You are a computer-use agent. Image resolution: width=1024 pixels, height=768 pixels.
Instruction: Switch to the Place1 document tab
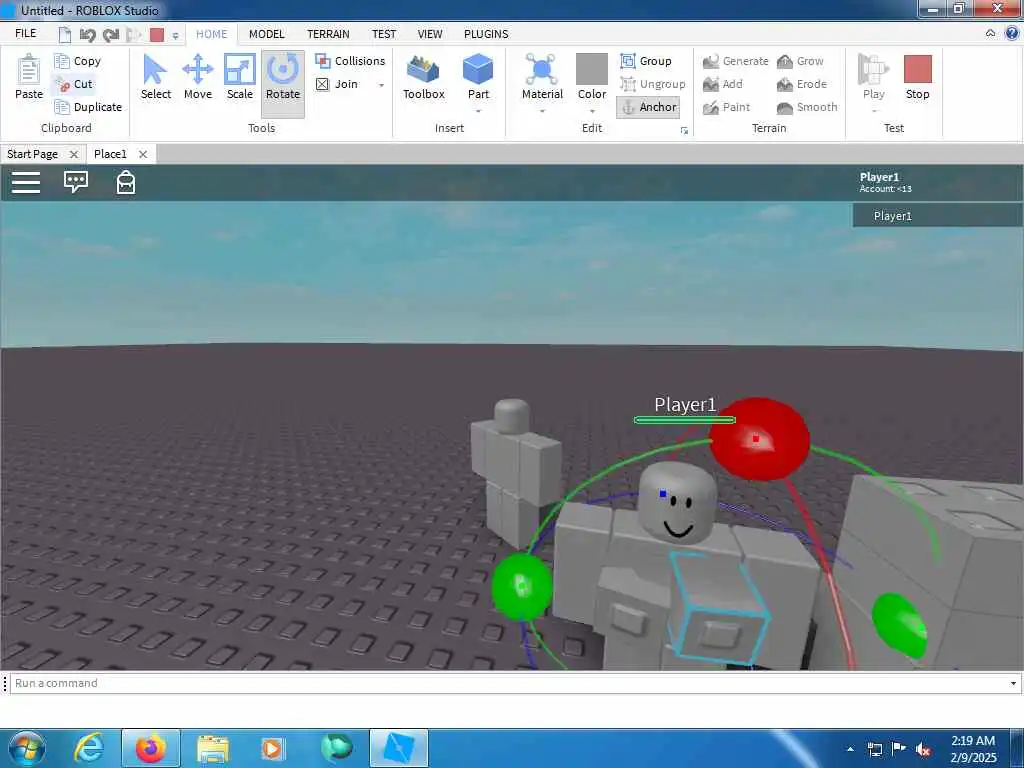pos(110,154)
